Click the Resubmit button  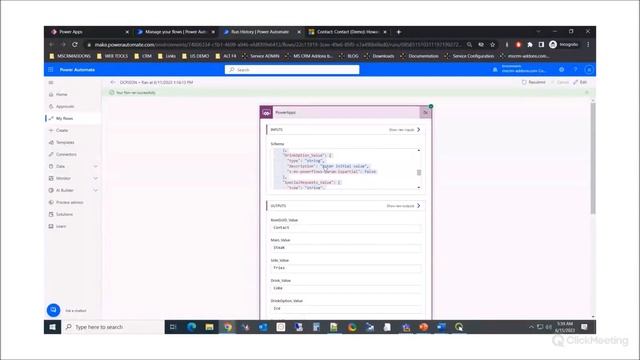(533, 82)
